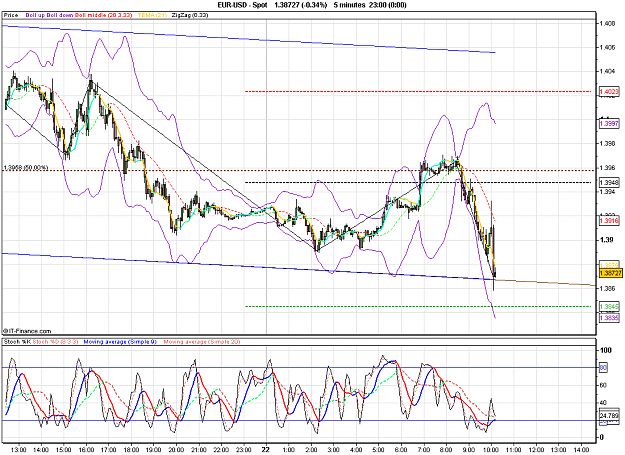Click the green 1.3845 price level tag
The image size is (625, 455).
pyautogui.click(x=609, y=306)
